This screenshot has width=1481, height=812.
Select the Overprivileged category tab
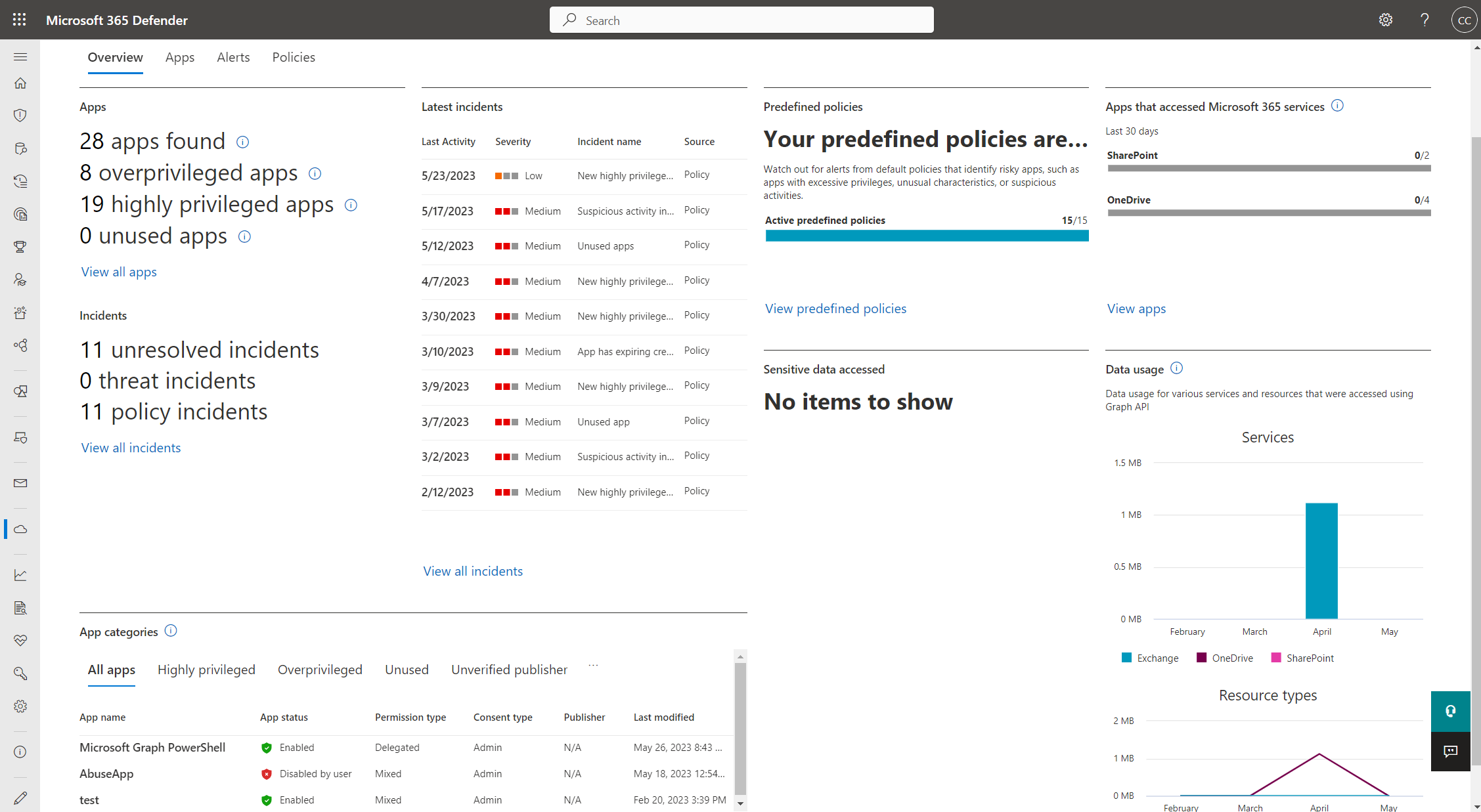(320, 670)
